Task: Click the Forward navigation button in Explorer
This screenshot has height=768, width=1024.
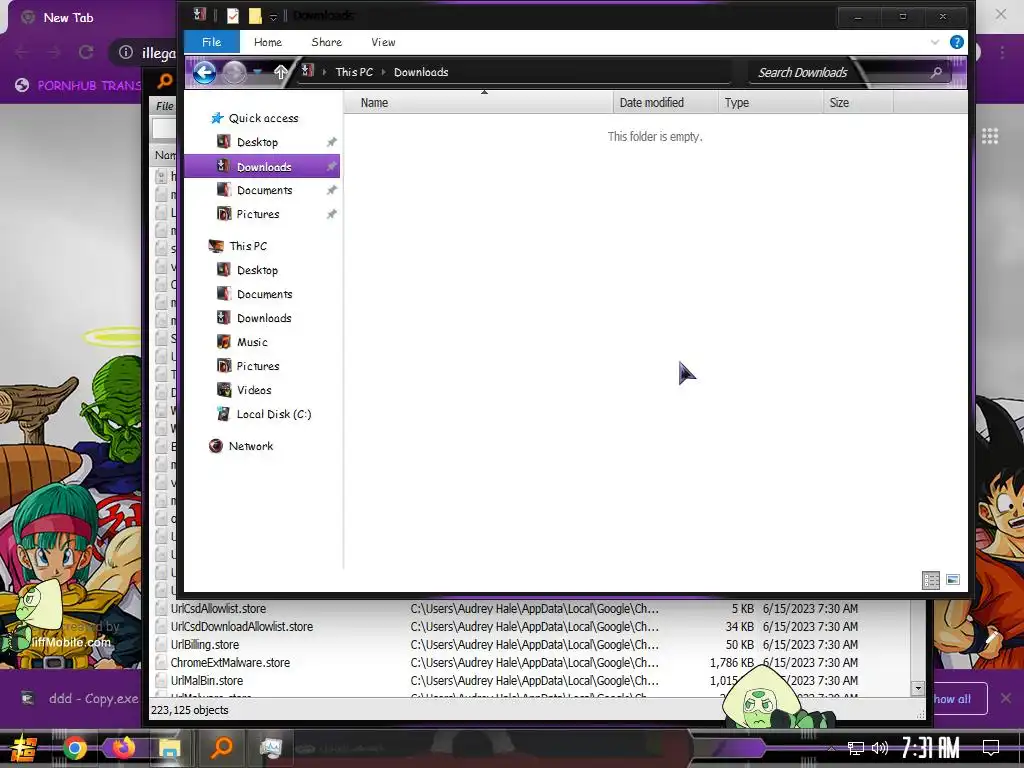Action: coord(234,72)
